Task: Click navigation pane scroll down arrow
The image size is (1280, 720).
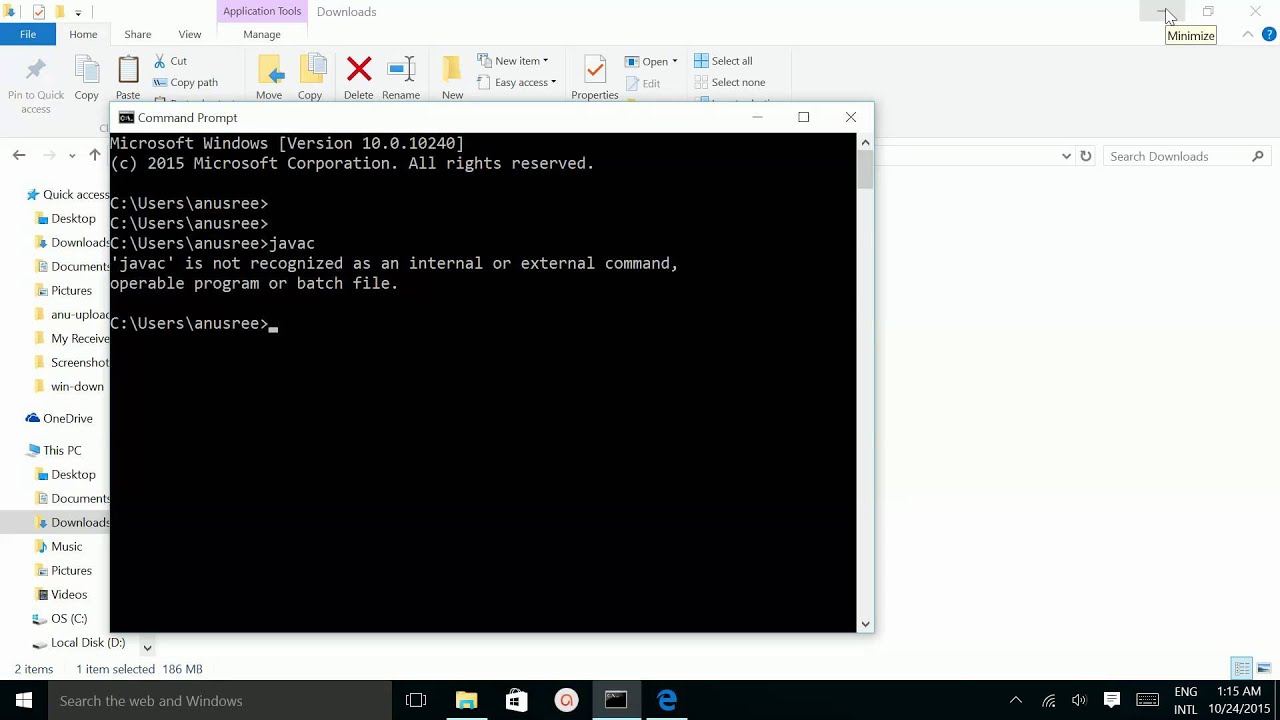Action: [147, 647]
